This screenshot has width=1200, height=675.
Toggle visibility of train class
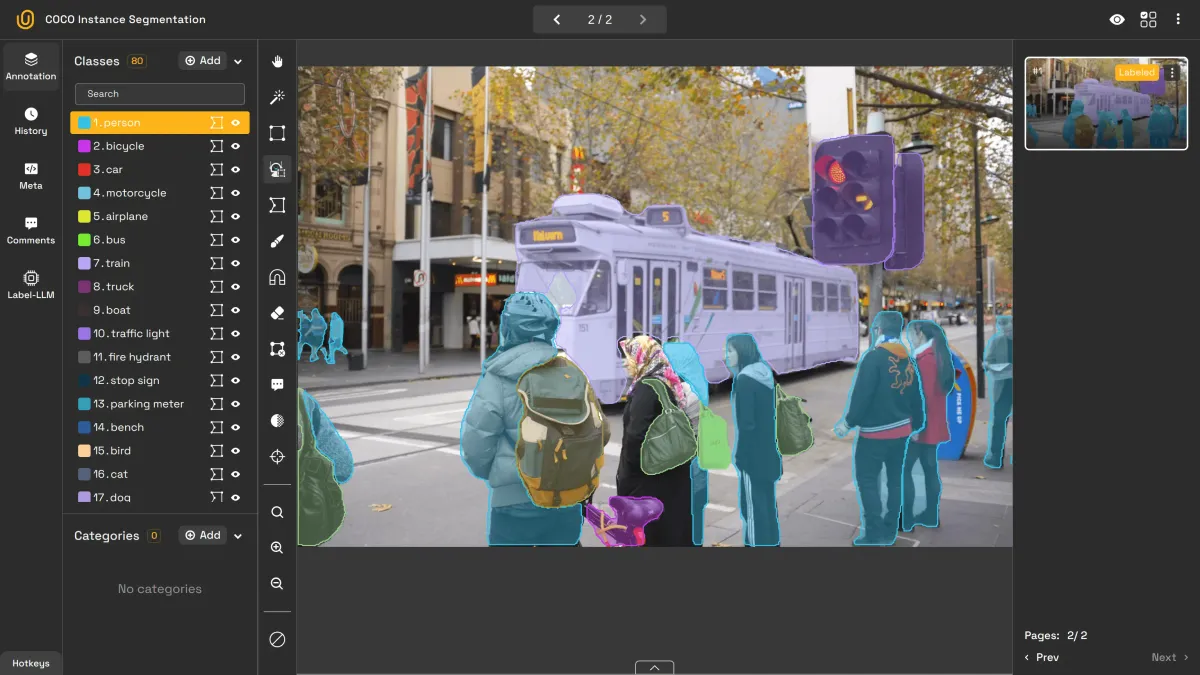click(236, 263)
